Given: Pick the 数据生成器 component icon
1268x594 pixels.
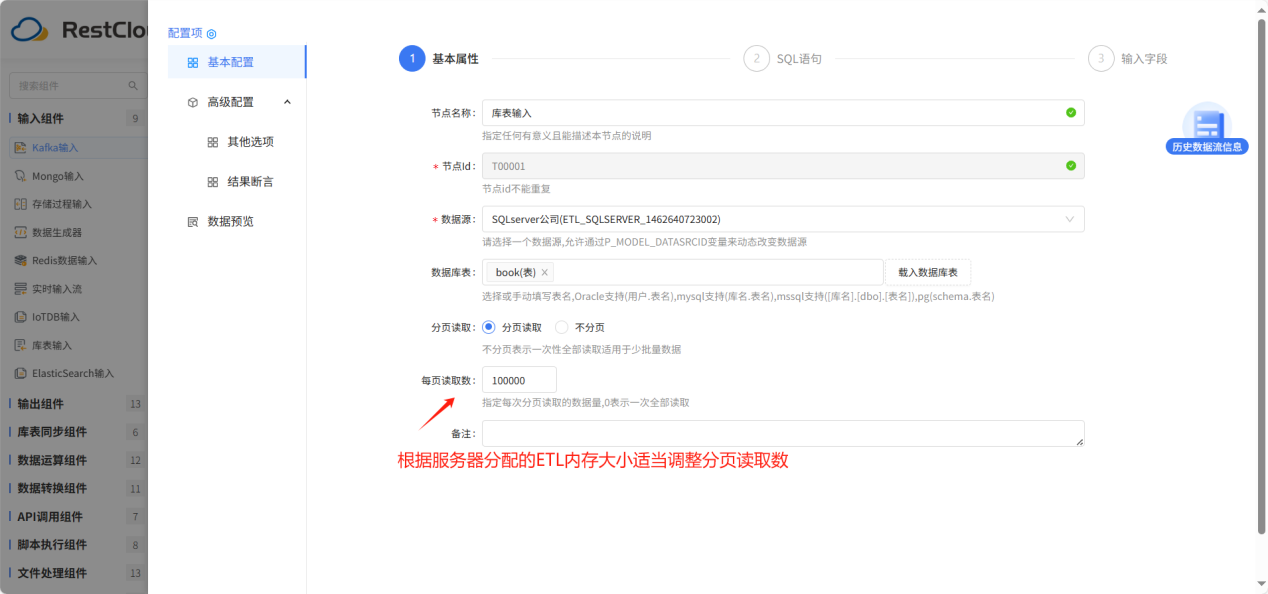Looking at the screenshot, I should coord(21,232).
